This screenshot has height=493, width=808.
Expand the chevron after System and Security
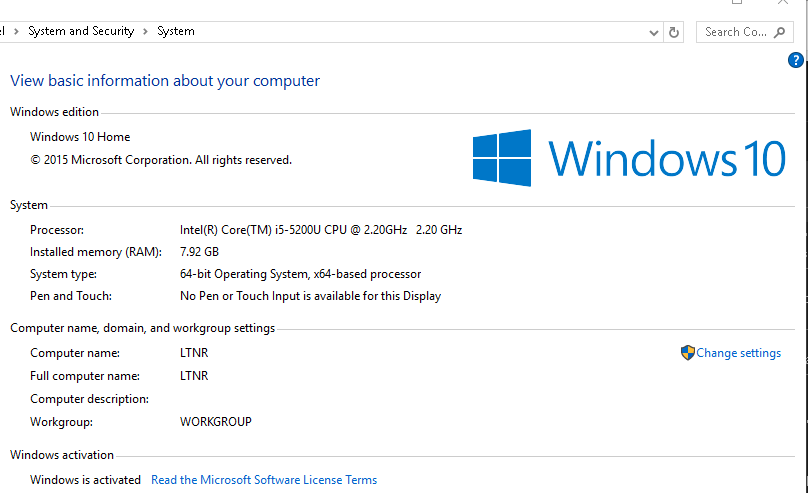coord(145,32)
